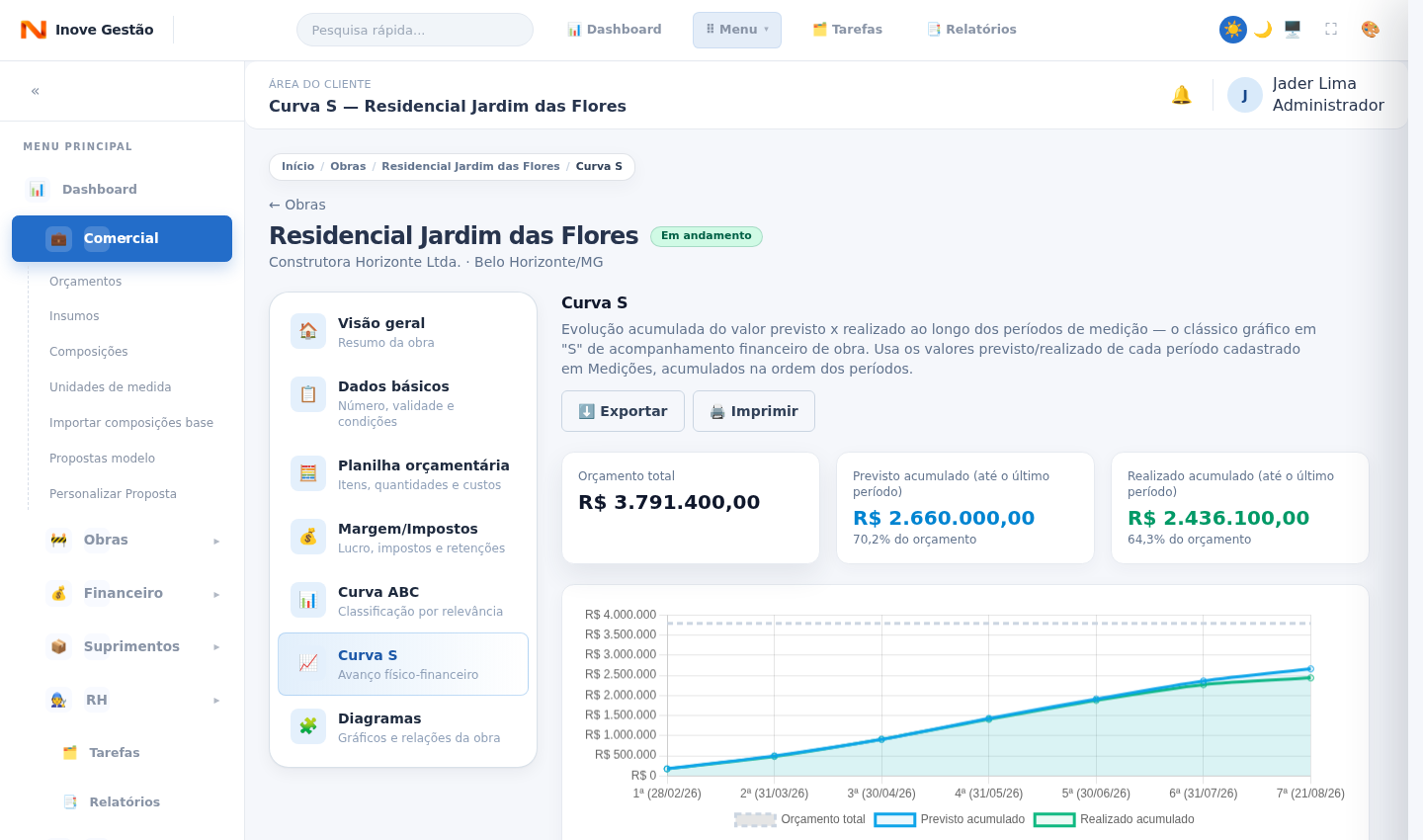This screenshot has height=840, width=1423.
Task: Click the 7ª period Previsto data point
Action: 1310,669
